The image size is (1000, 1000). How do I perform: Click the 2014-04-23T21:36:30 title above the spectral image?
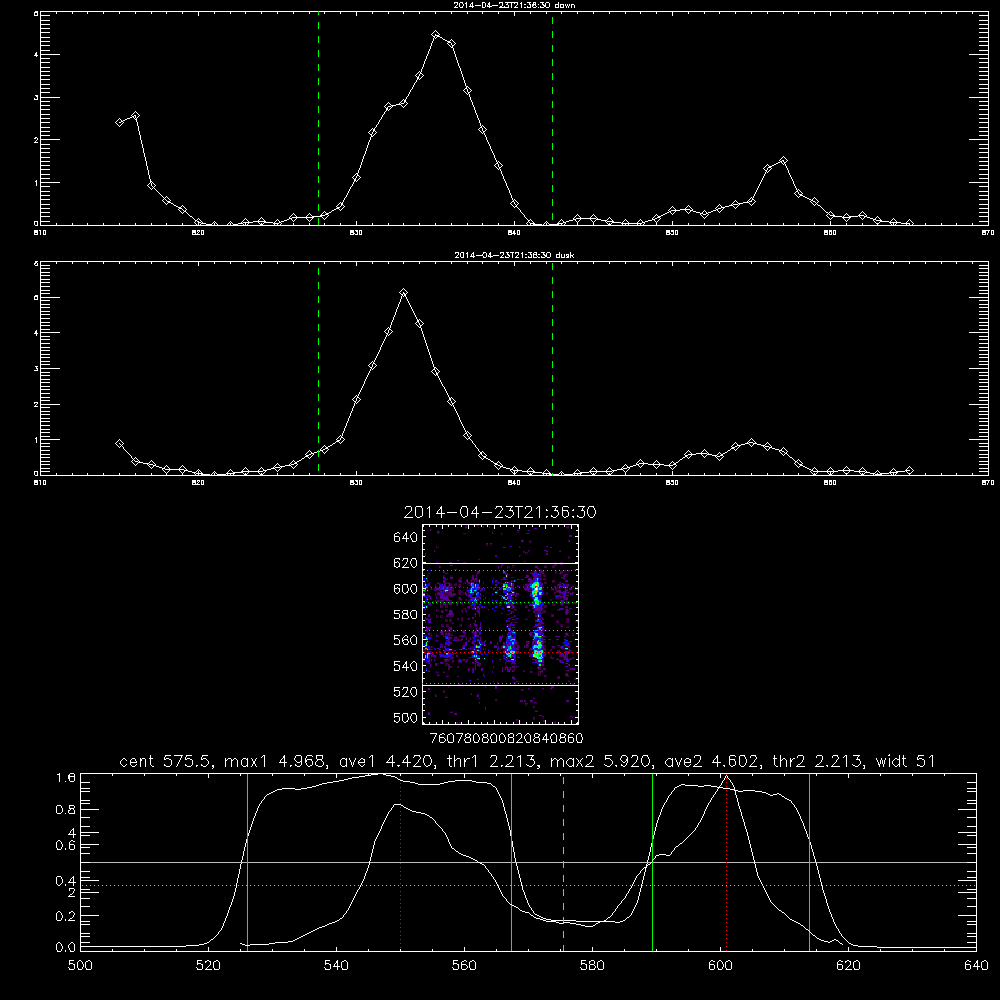[x=500, y=512]
